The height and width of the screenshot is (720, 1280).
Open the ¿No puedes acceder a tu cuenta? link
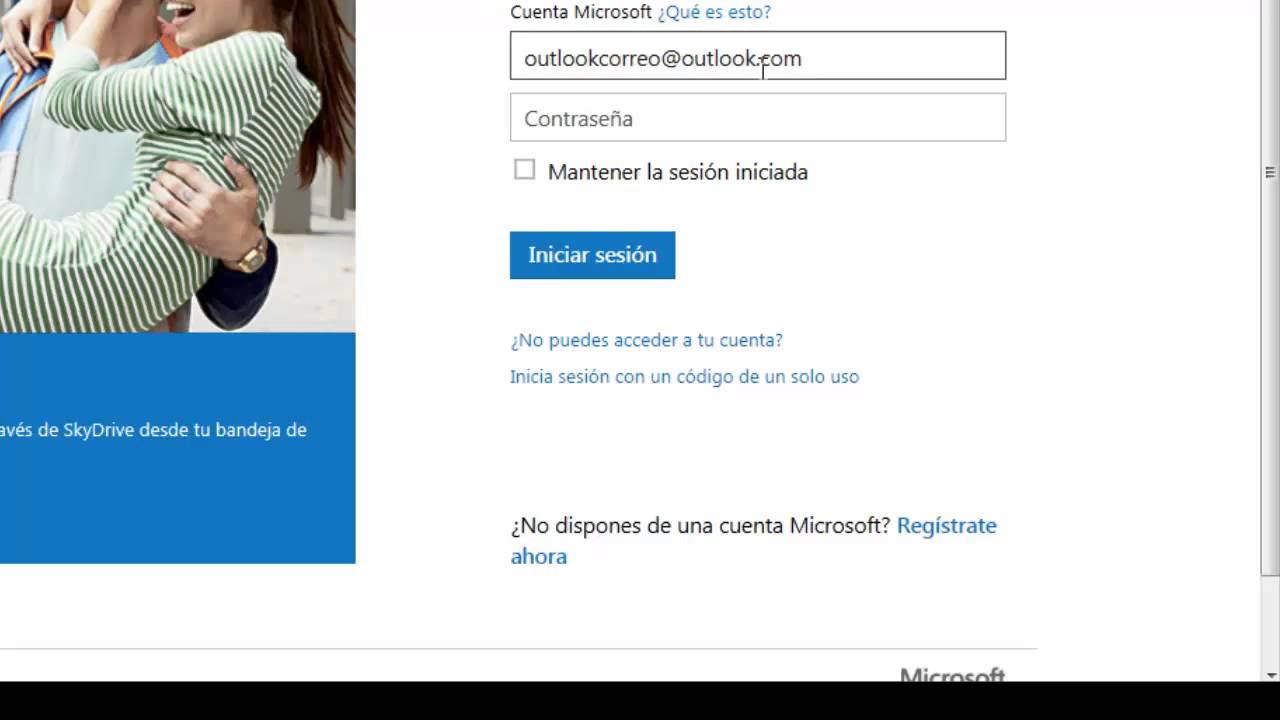pyautogui.click(x=646, y=340)
